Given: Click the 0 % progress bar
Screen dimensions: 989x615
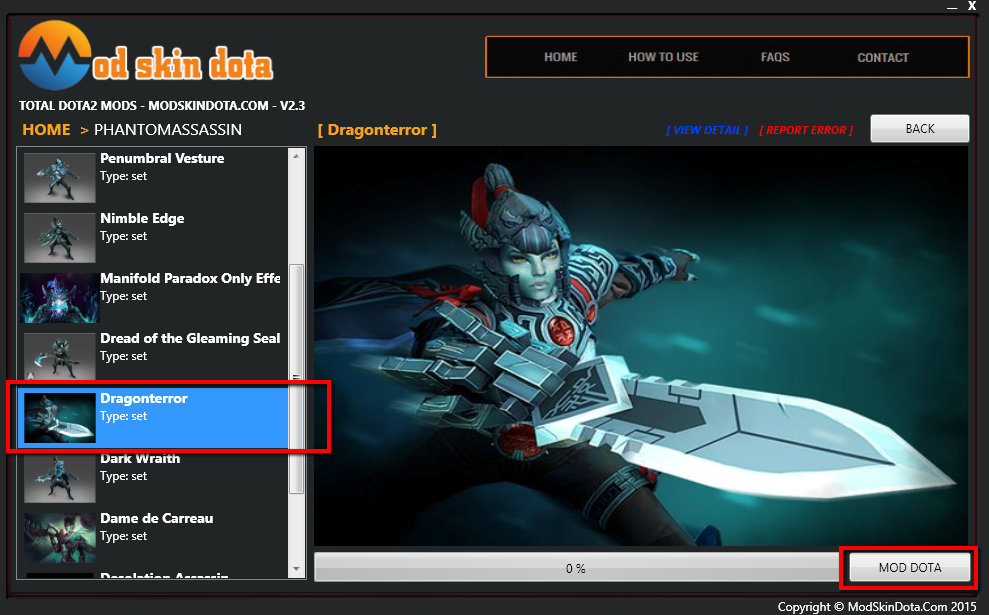Looking at the screenshot, I should coord(576,568).
